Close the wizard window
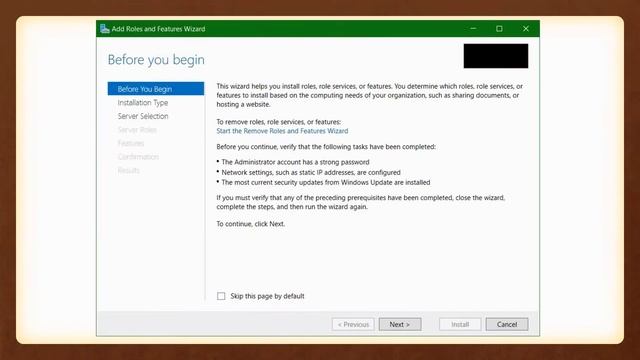Viewport: 640px width, 360px height. point(526,29)
